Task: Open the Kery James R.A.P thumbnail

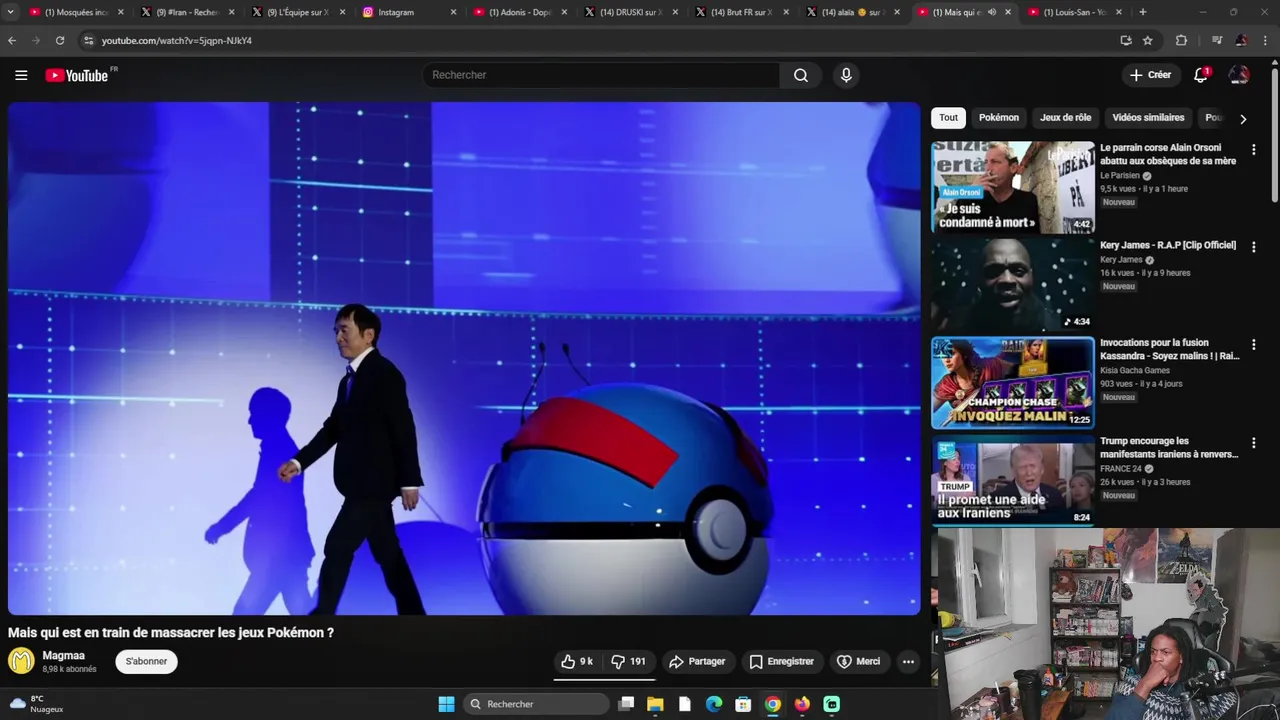Action: pos(1013,284)
